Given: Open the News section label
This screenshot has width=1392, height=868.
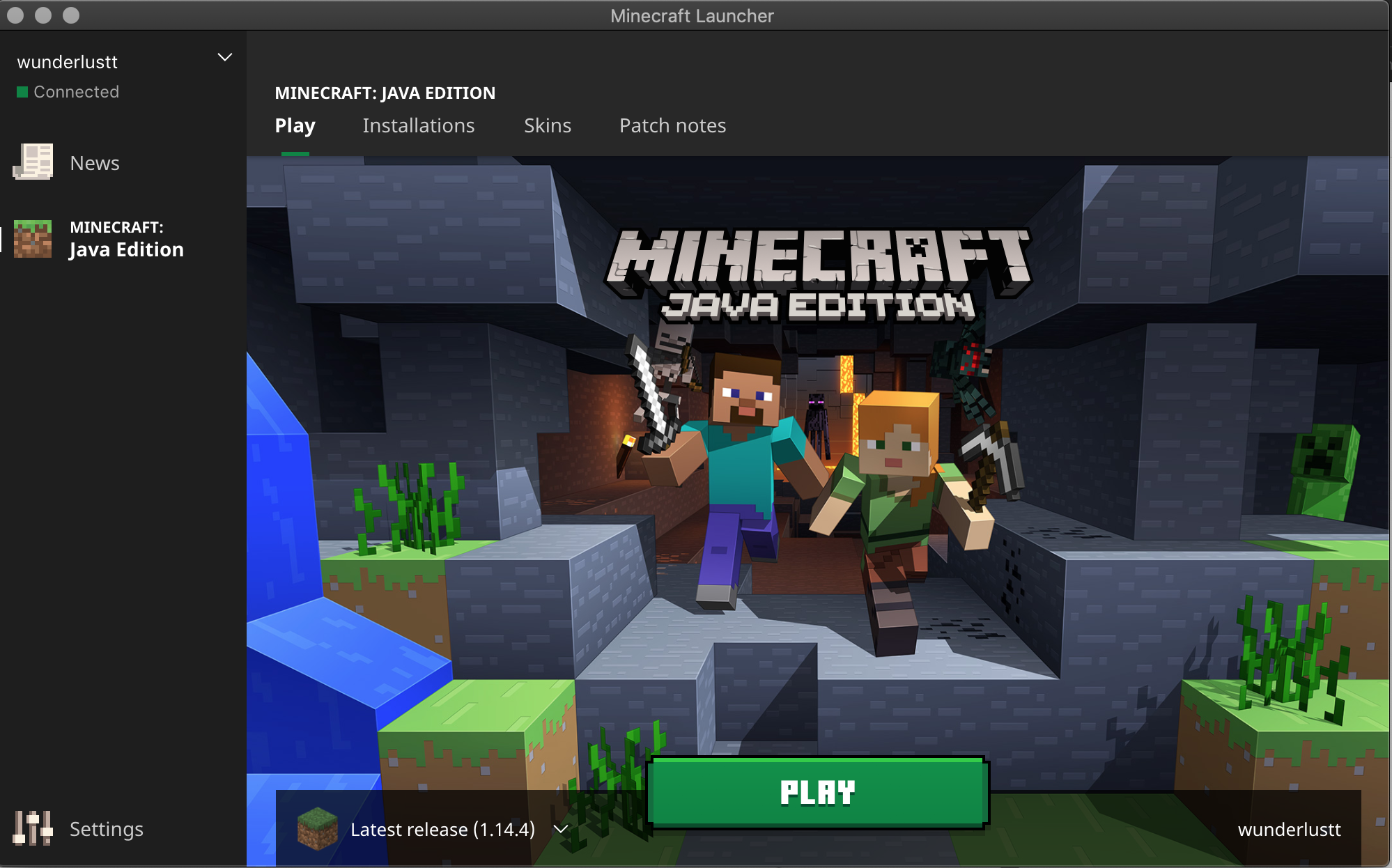Looking at the screenshot, I should pos(95,163).
